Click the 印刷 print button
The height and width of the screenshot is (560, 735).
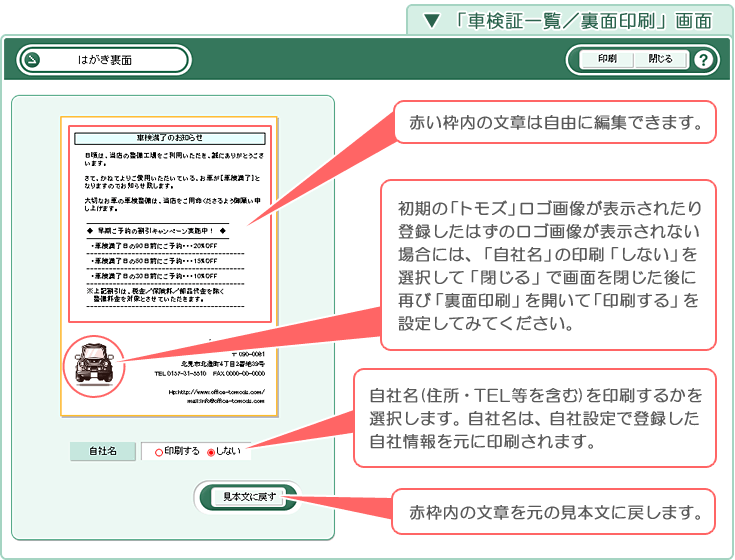(x=607, y=59)
